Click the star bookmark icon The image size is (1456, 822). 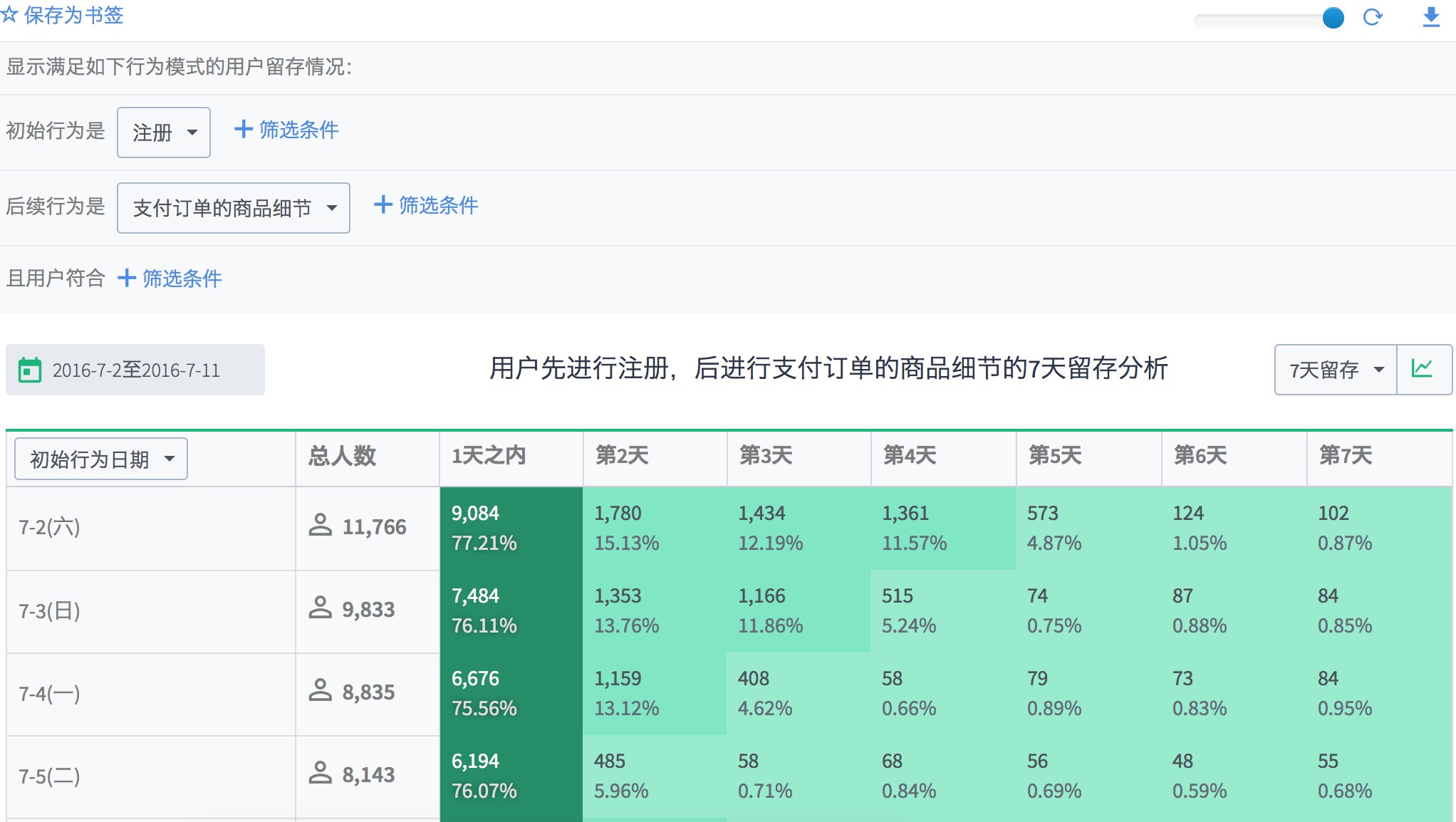pos(9,14)
